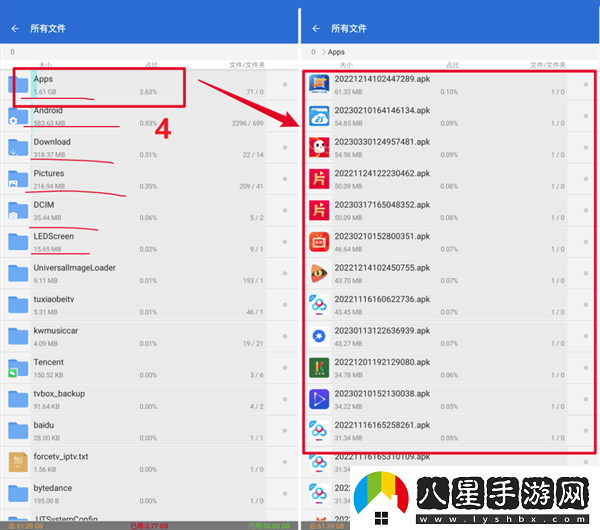Toggle selection dot for DCIM folder
This screenshot has height=530, width=600.
point(285,210)
